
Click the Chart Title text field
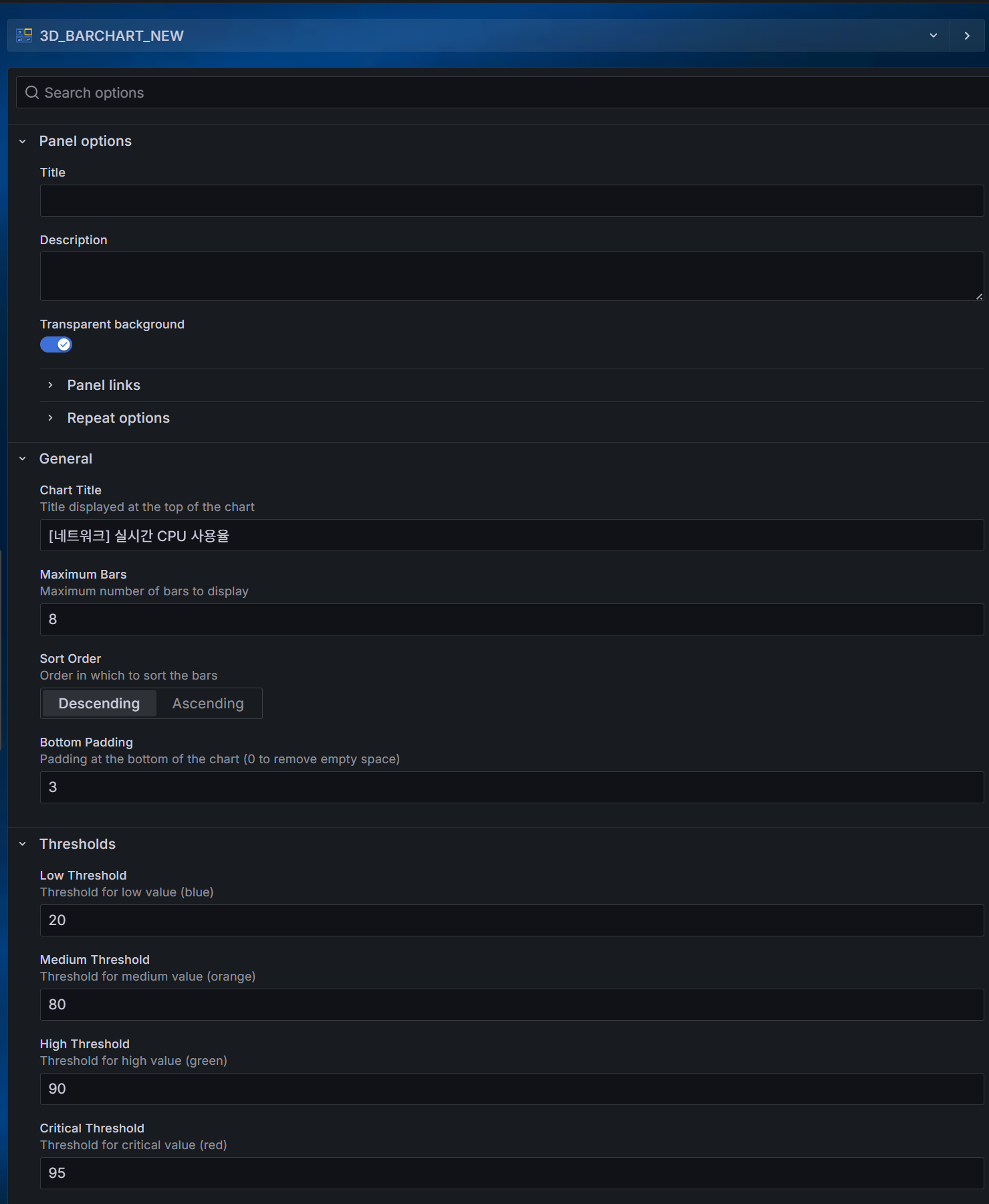pos(511,535)
